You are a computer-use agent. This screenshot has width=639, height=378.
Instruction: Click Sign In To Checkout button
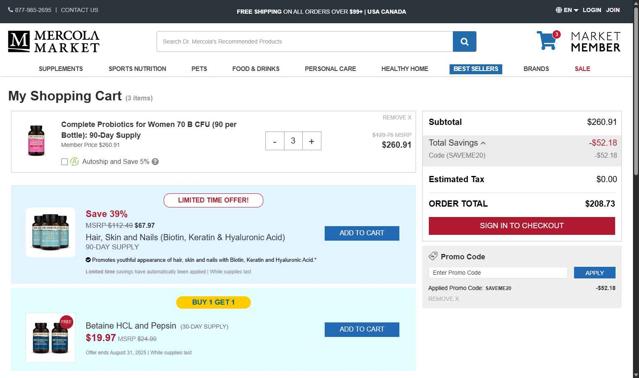pos(522,226)
